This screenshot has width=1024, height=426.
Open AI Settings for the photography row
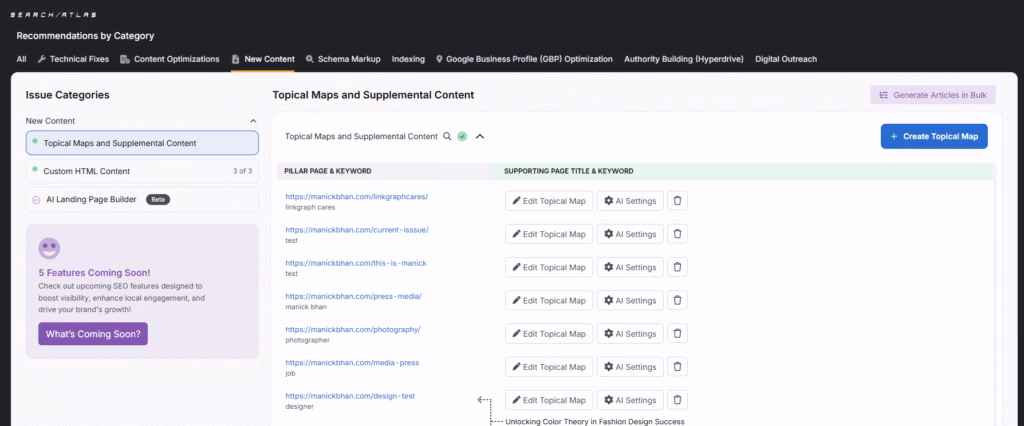coord(630,333)
